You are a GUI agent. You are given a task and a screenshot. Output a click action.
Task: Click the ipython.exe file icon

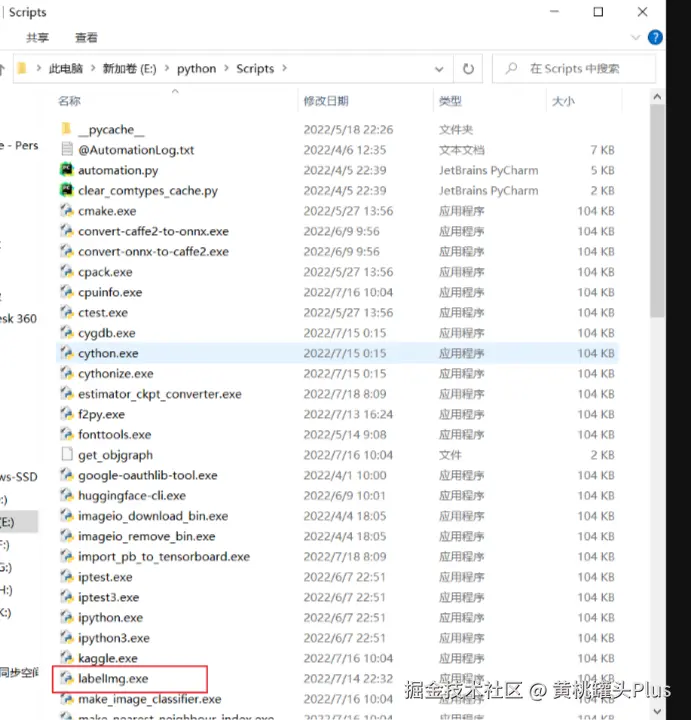pos(67,617)
